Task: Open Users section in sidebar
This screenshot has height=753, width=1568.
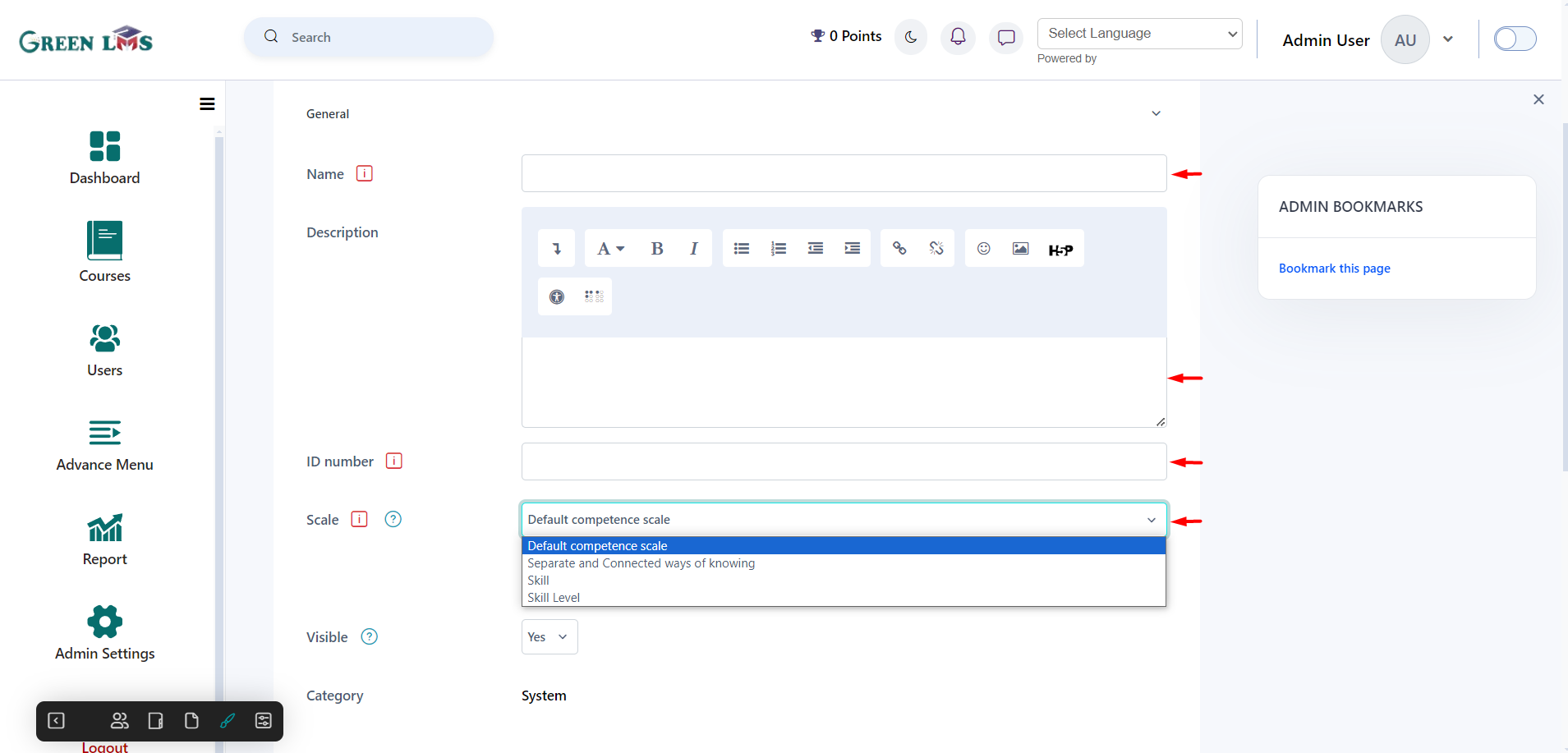Action: pyautogui.click(x=104, y=351)
